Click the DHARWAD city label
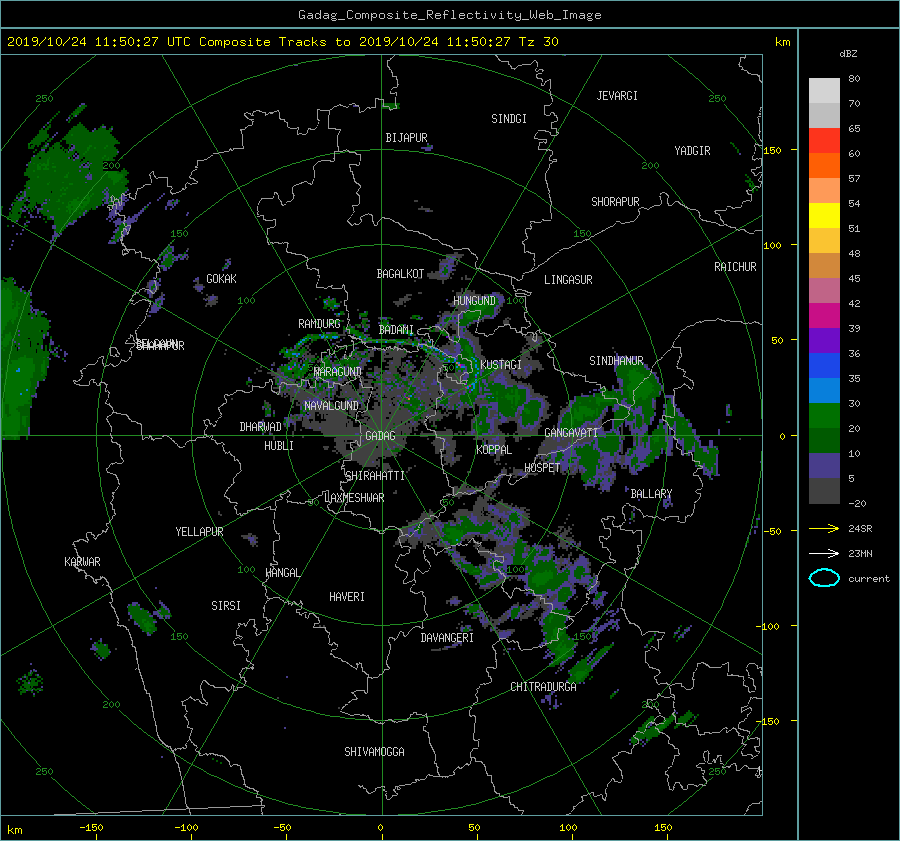The width and height of the screenshot is (900, 841). click(x=261, y=427)
